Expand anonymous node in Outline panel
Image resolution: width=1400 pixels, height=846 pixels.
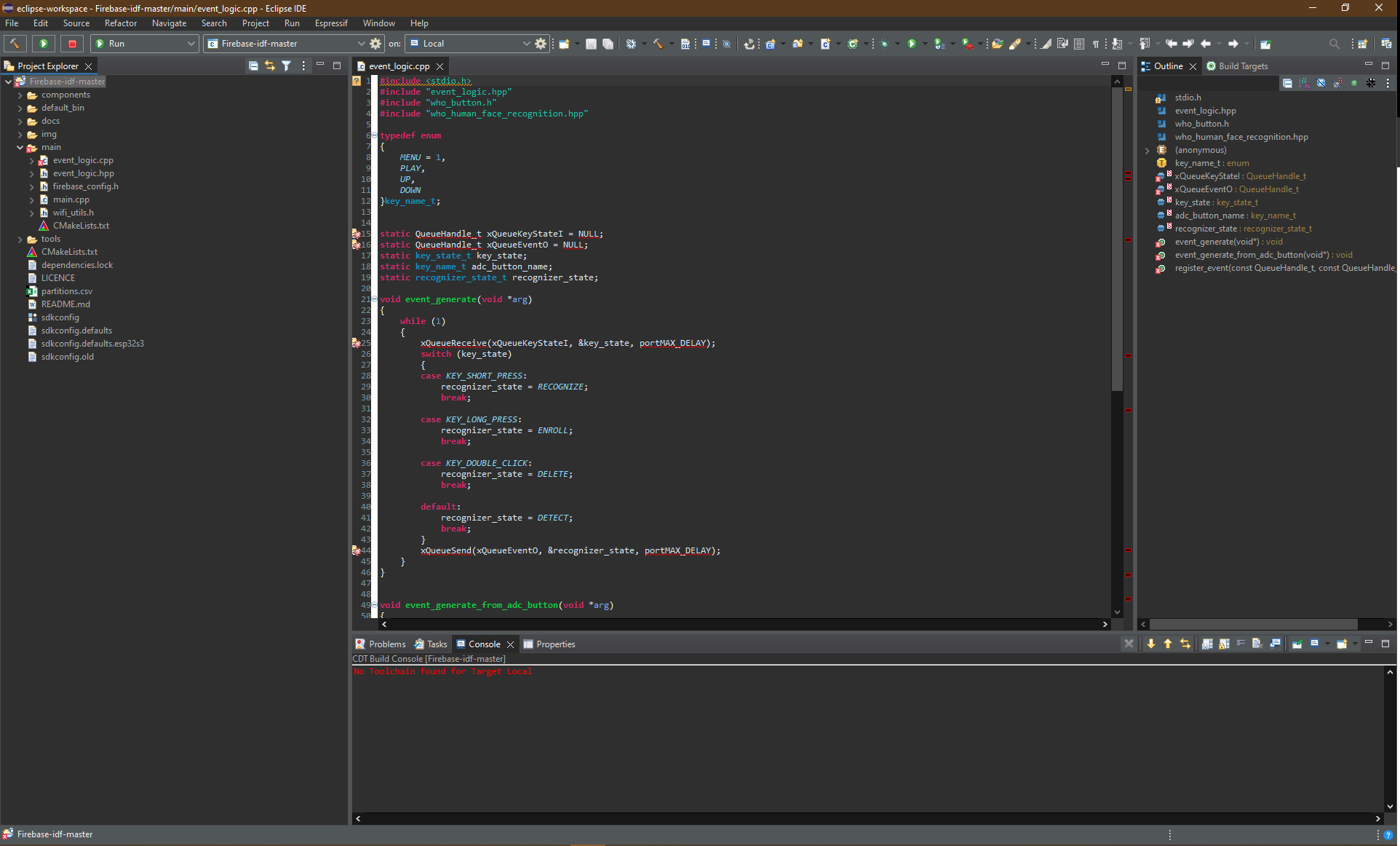coord(1147,149)
